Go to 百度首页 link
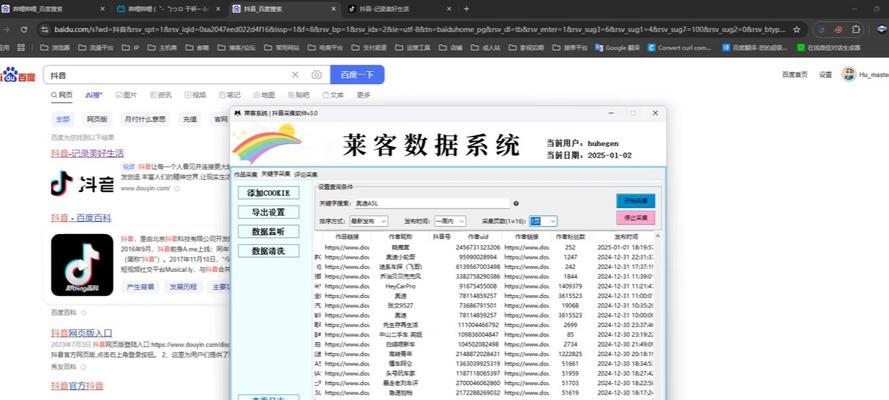 [x=795, y=75]
